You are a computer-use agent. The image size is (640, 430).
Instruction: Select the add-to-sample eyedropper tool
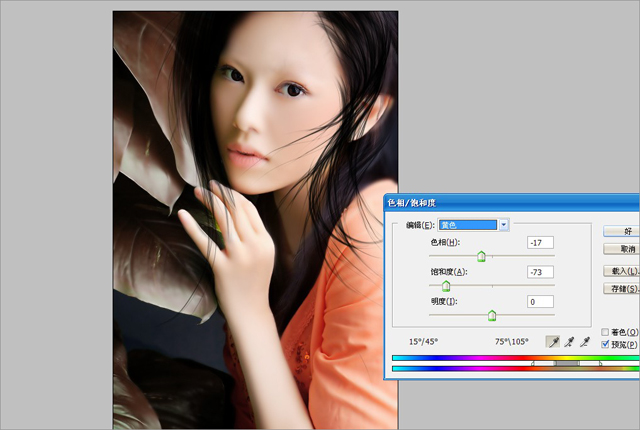click(x=569, y=342)
